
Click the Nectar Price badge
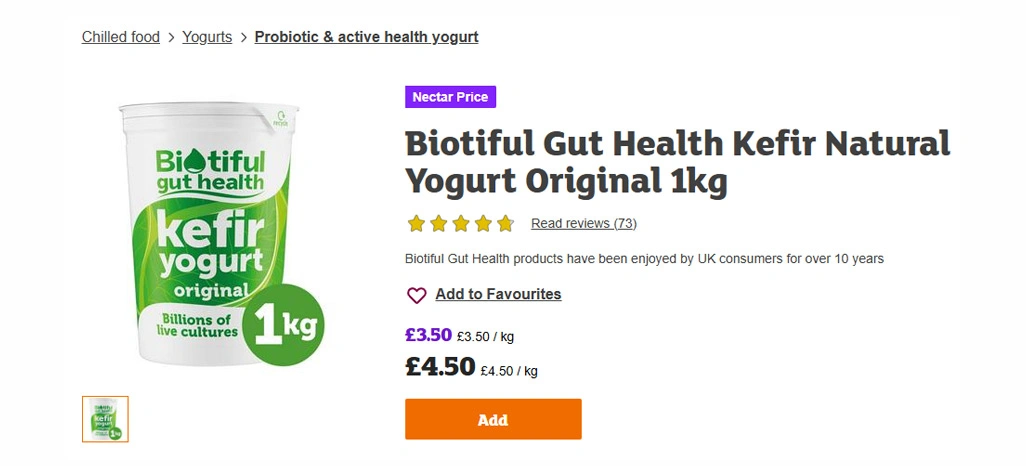coord(450,97)
